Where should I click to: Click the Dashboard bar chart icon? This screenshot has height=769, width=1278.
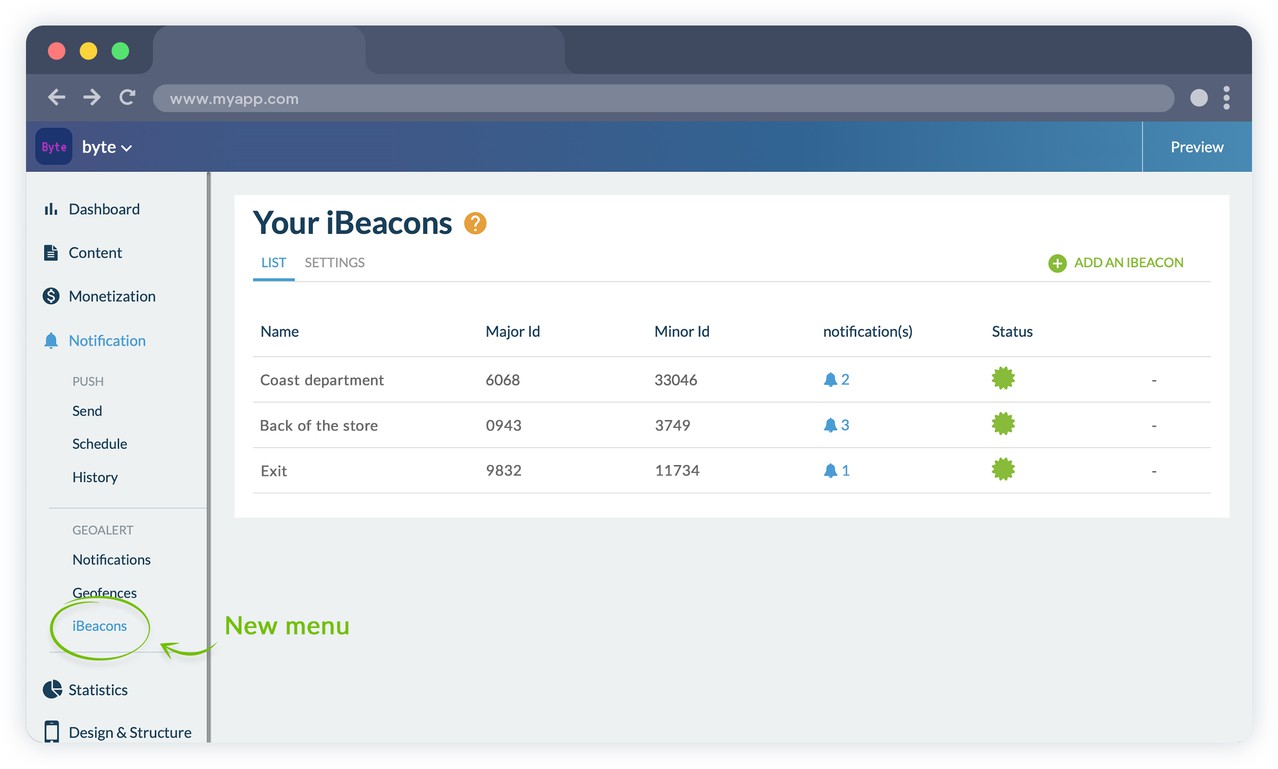pyautogui.click(x=50, y=209)
